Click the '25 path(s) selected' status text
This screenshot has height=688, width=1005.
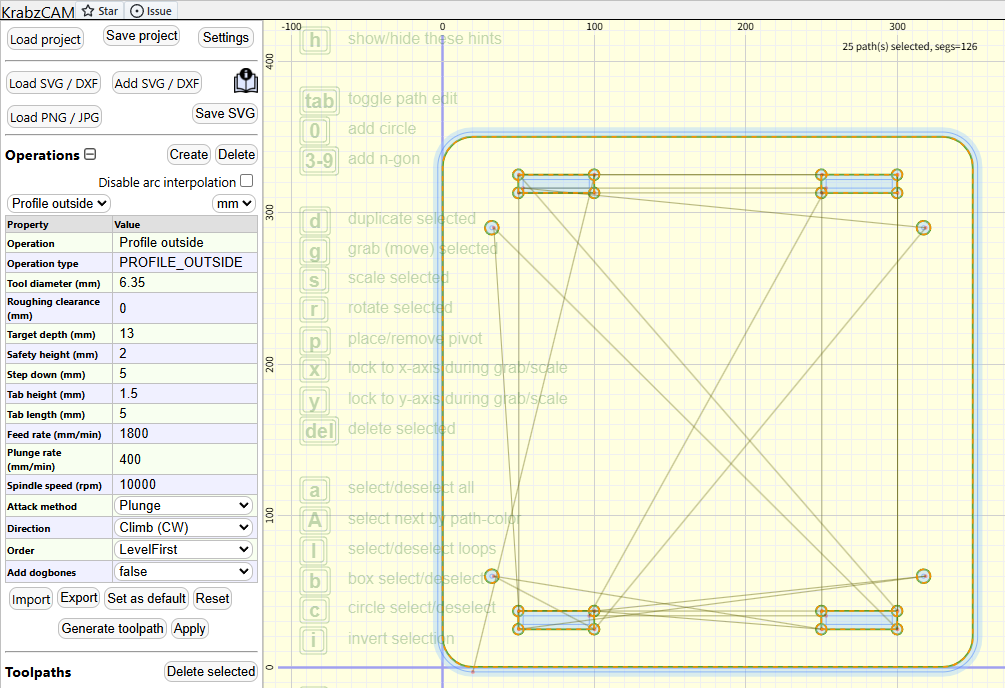909,46
